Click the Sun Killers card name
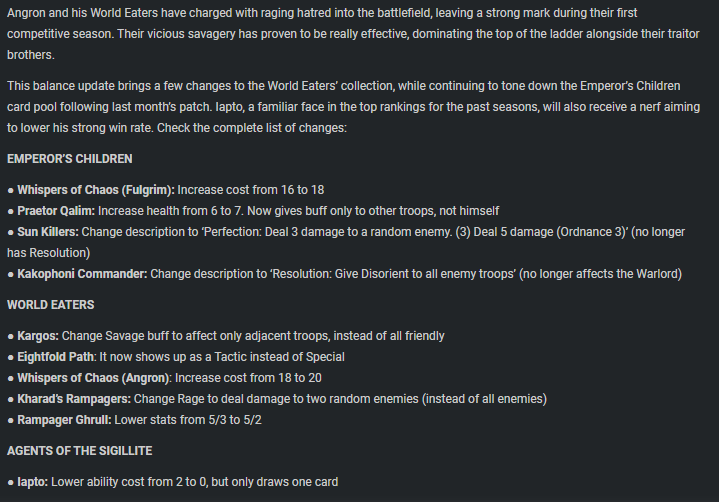The height and width of the screenshot is (502, 719). pos(48,232)
